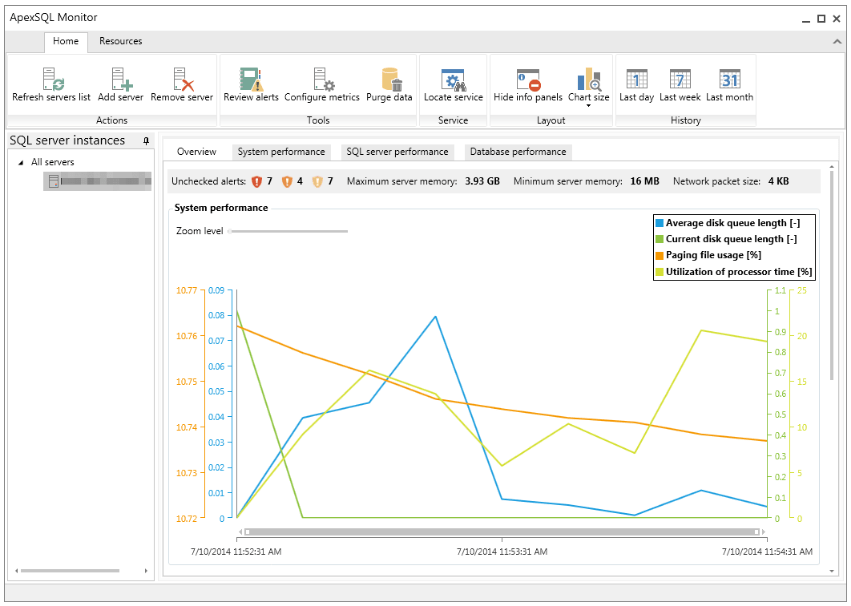This screenshot has height=606, width=851.
Task: Click the 7/10/2014 11:53:31 AM time label
Action: (501, 552)
